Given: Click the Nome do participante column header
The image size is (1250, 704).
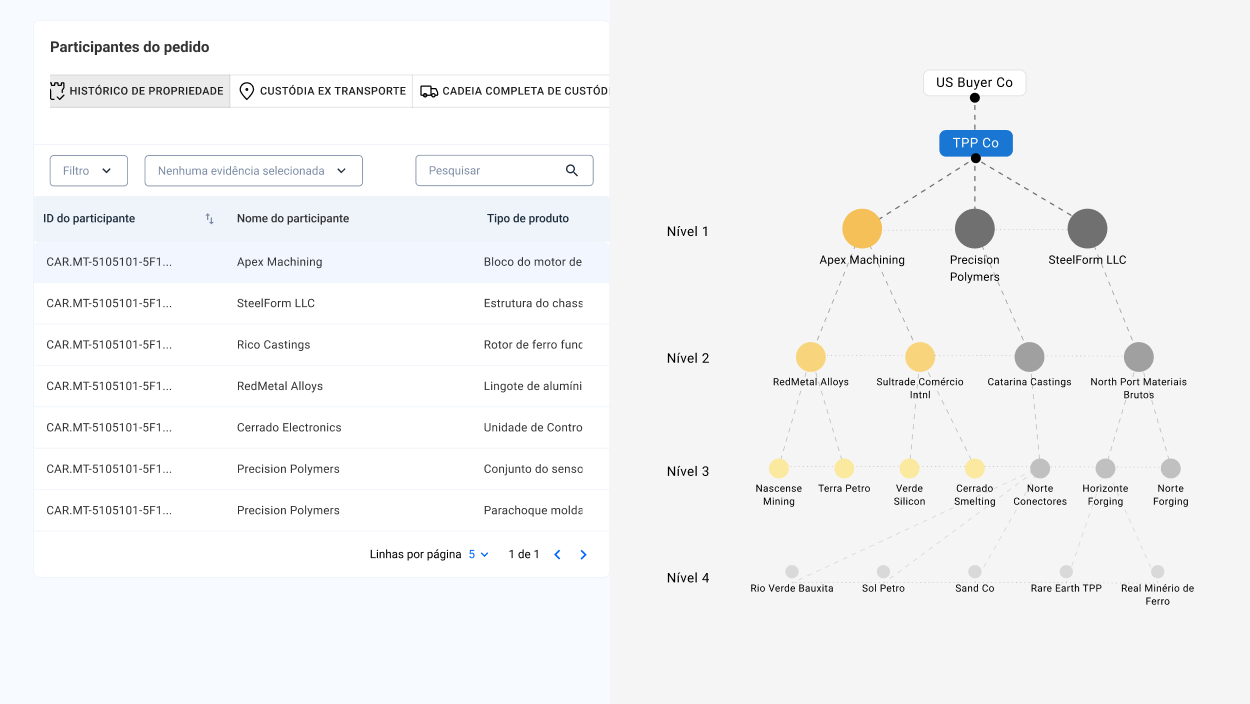Looking at the screenshot, I should click(x=293, y=218).
